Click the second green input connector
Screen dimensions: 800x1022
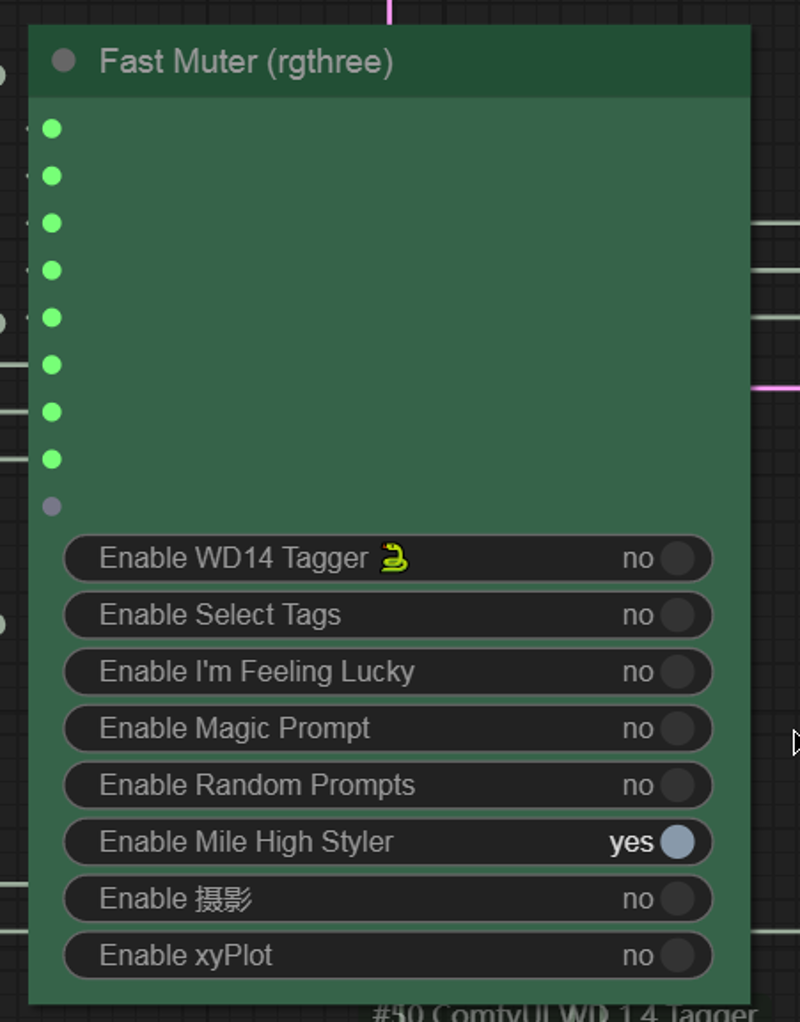point(52,176)
